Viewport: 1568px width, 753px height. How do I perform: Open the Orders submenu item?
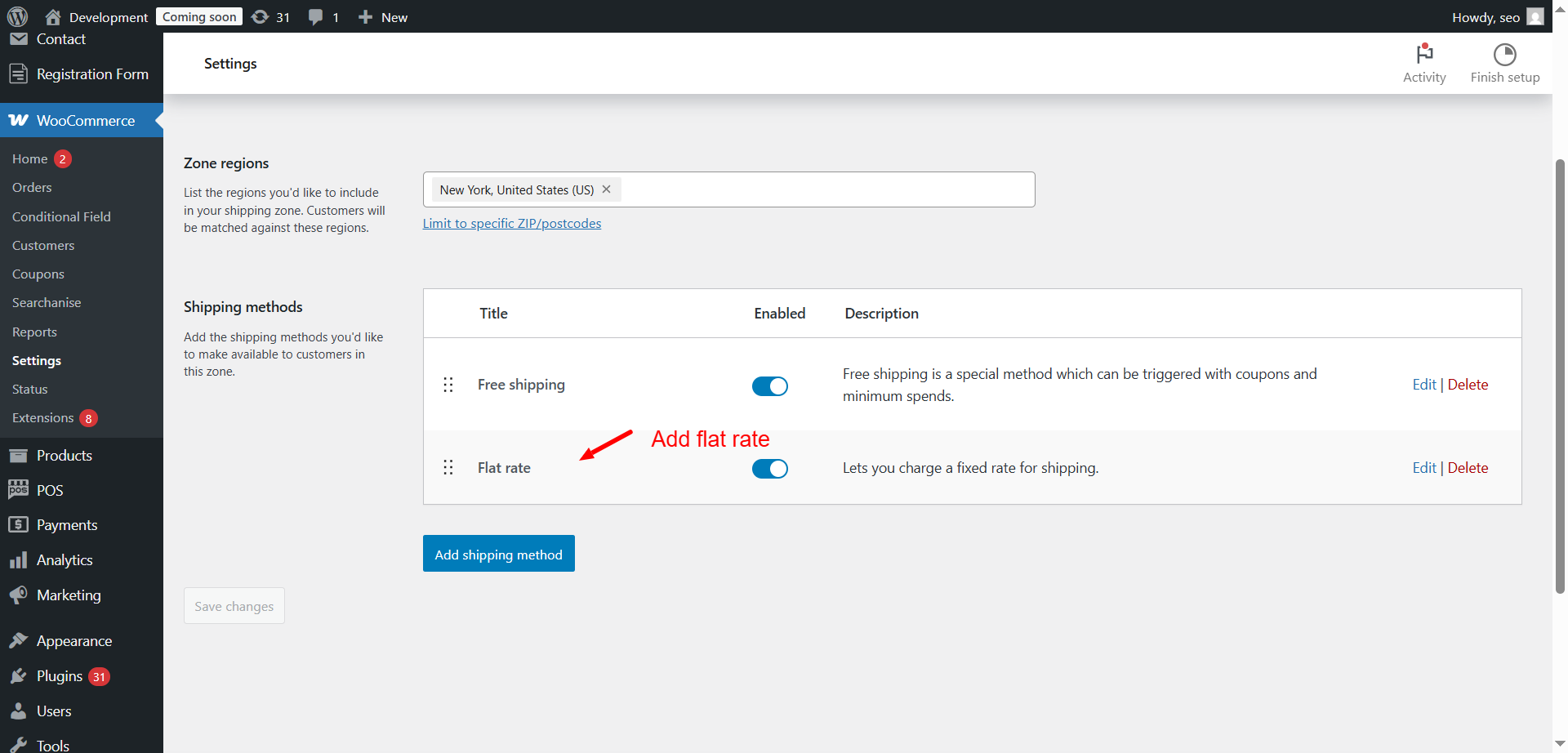32,187
